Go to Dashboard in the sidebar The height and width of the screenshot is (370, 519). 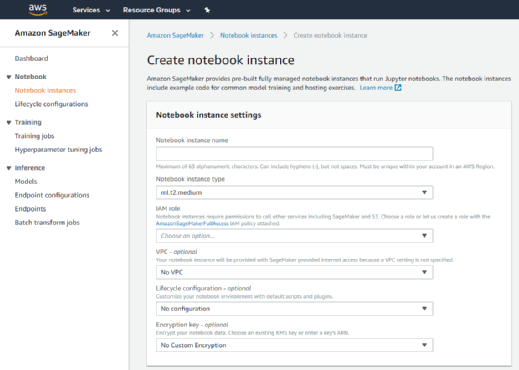pyautogui.click(x=31, y=59)
